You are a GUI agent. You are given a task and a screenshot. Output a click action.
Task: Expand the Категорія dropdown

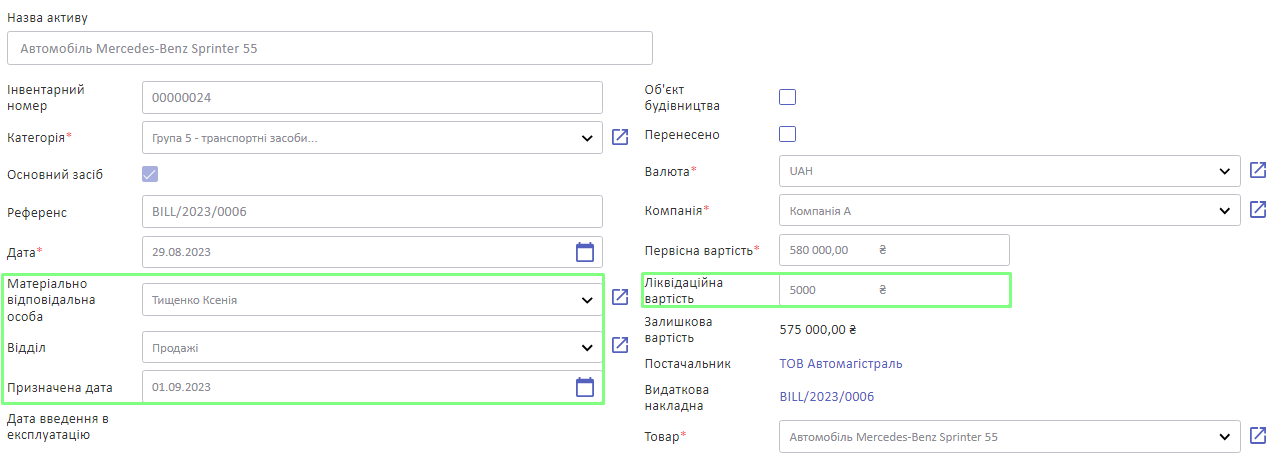point(373,138)
